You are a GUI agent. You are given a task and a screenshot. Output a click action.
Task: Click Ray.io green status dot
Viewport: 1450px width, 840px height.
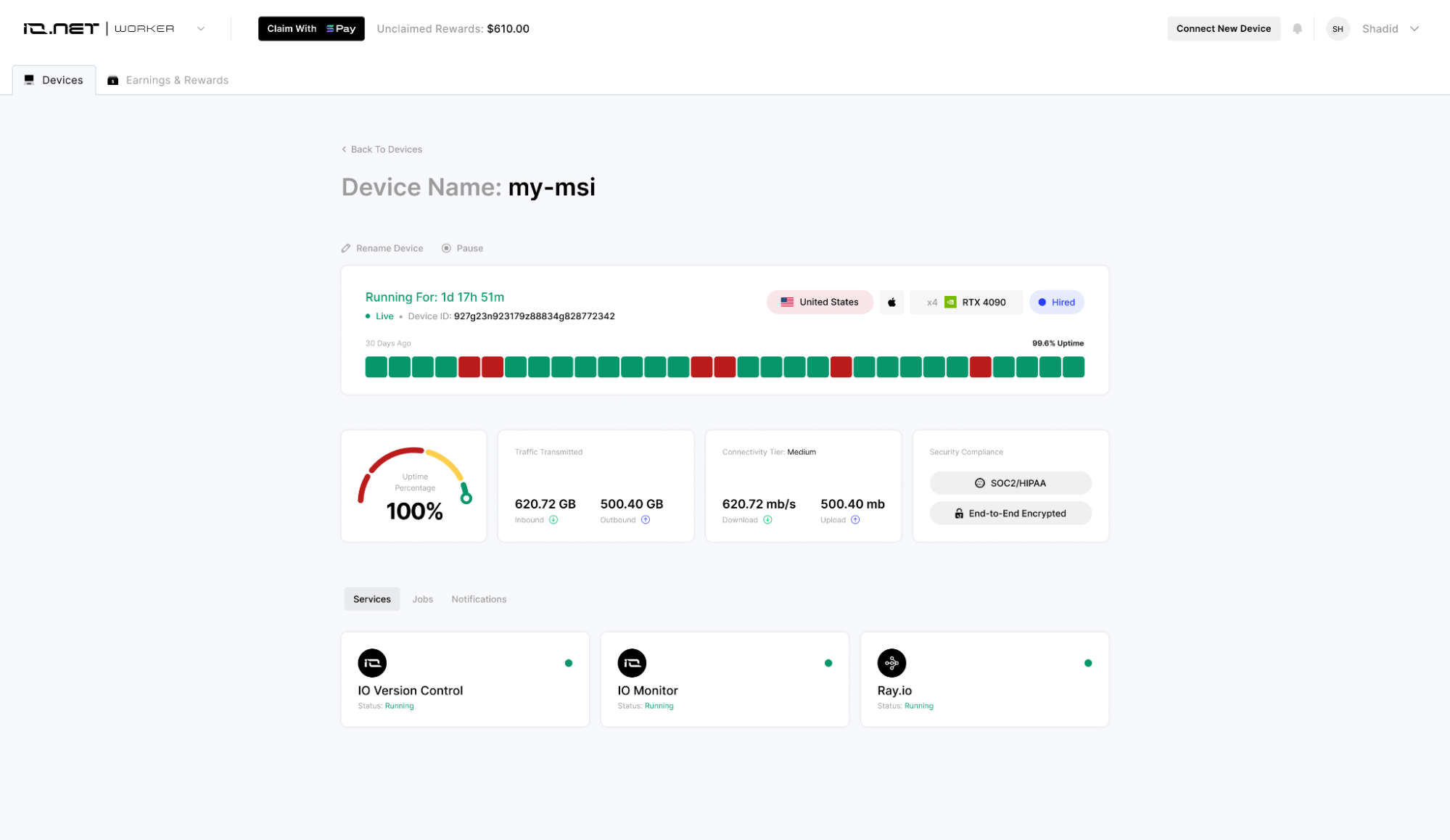point(1088,663)
